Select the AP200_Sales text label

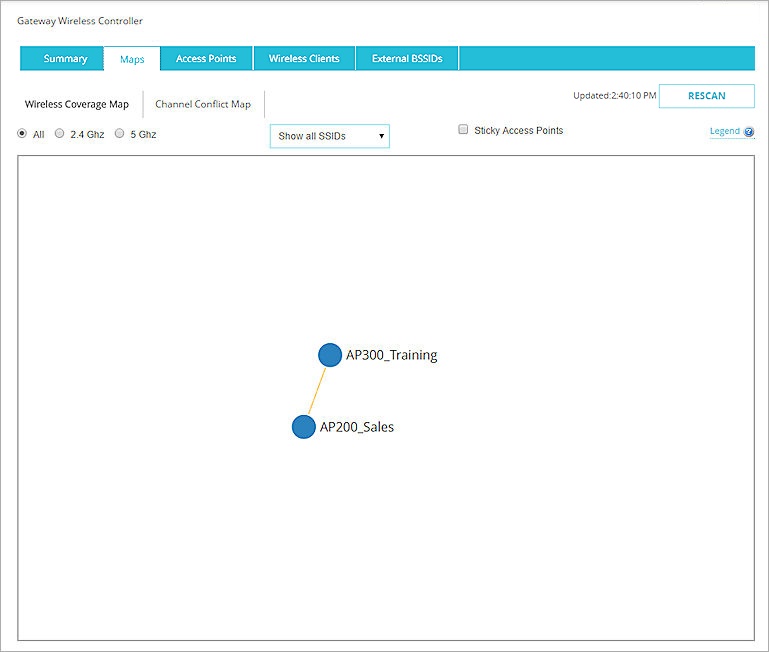tap(357, 427)
